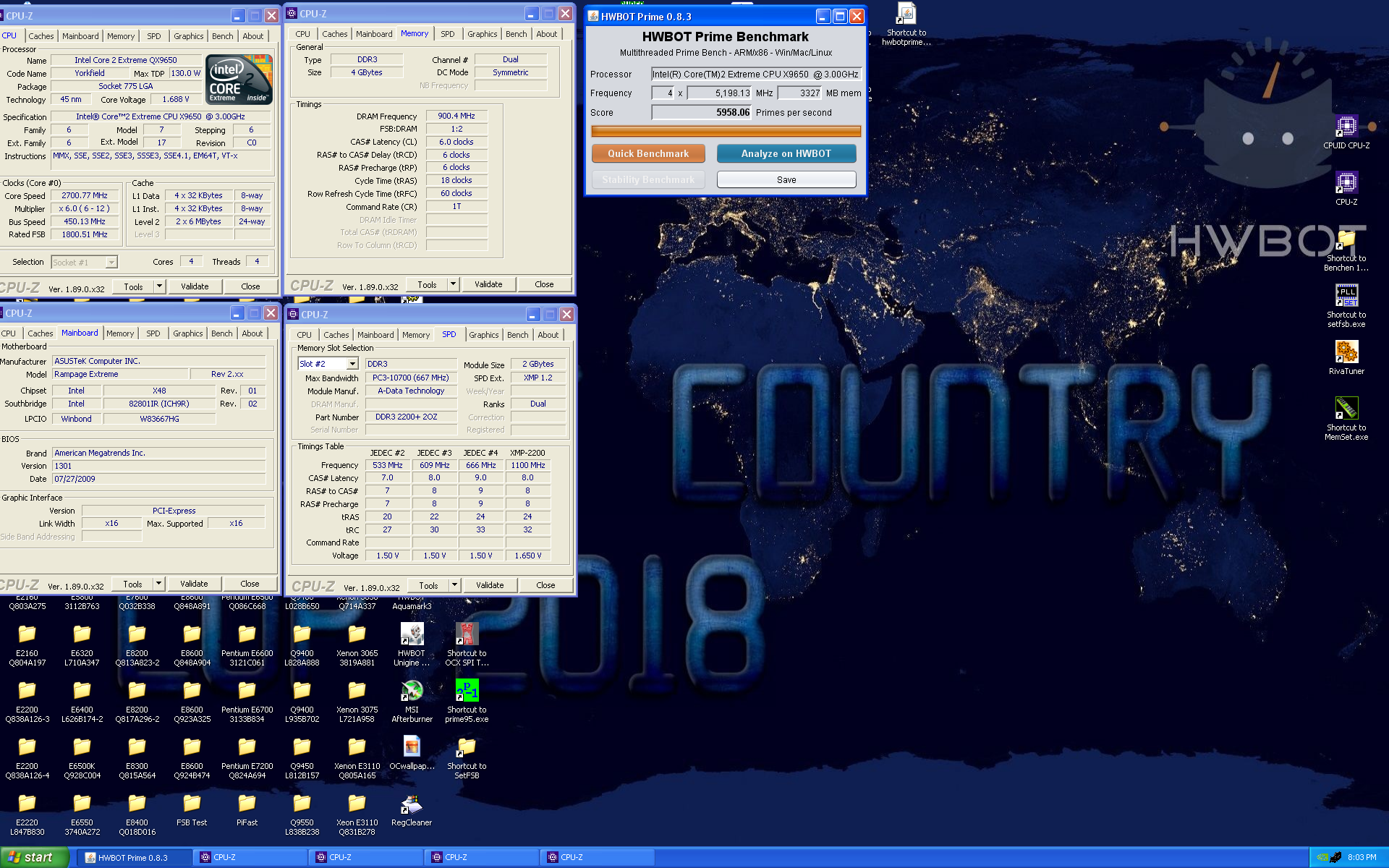
Task: Open the Shortcut to SetFSB folder
Action: tap(467, 757)
